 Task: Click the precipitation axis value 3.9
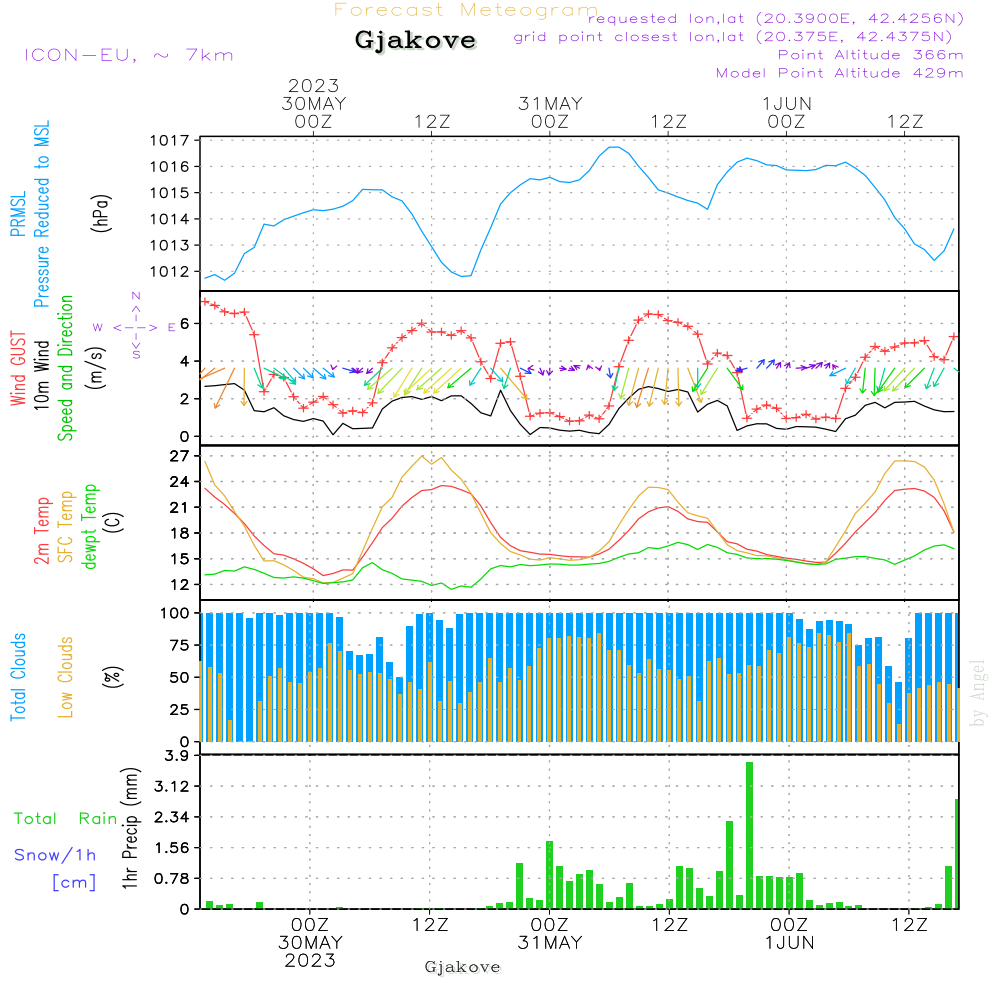point(177,756)
